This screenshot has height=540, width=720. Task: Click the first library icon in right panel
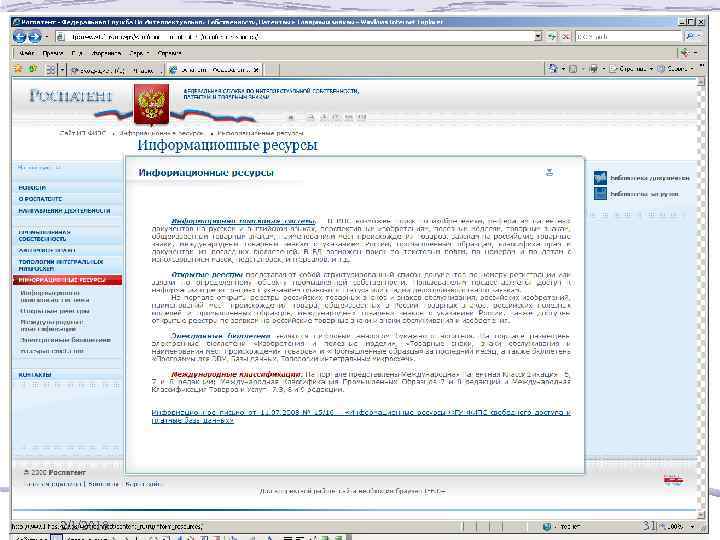point(600,178)
